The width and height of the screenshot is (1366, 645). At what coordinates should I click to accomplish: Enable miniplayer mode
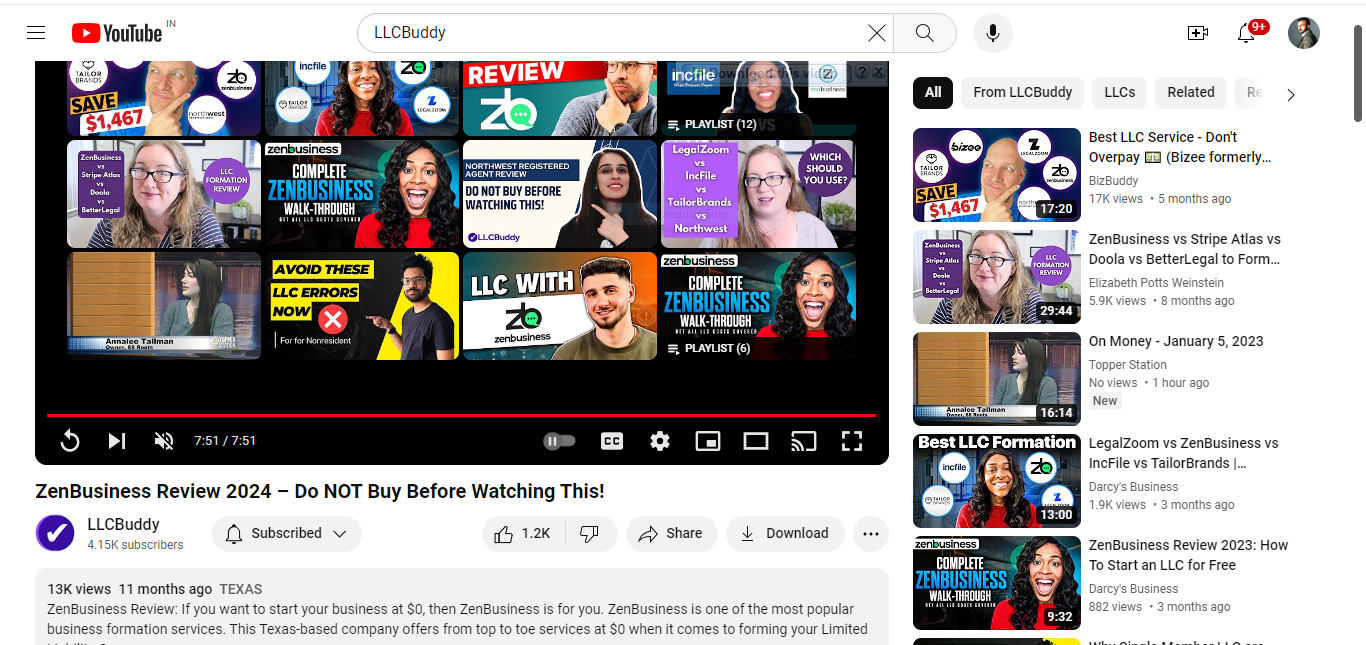(708, 441)
